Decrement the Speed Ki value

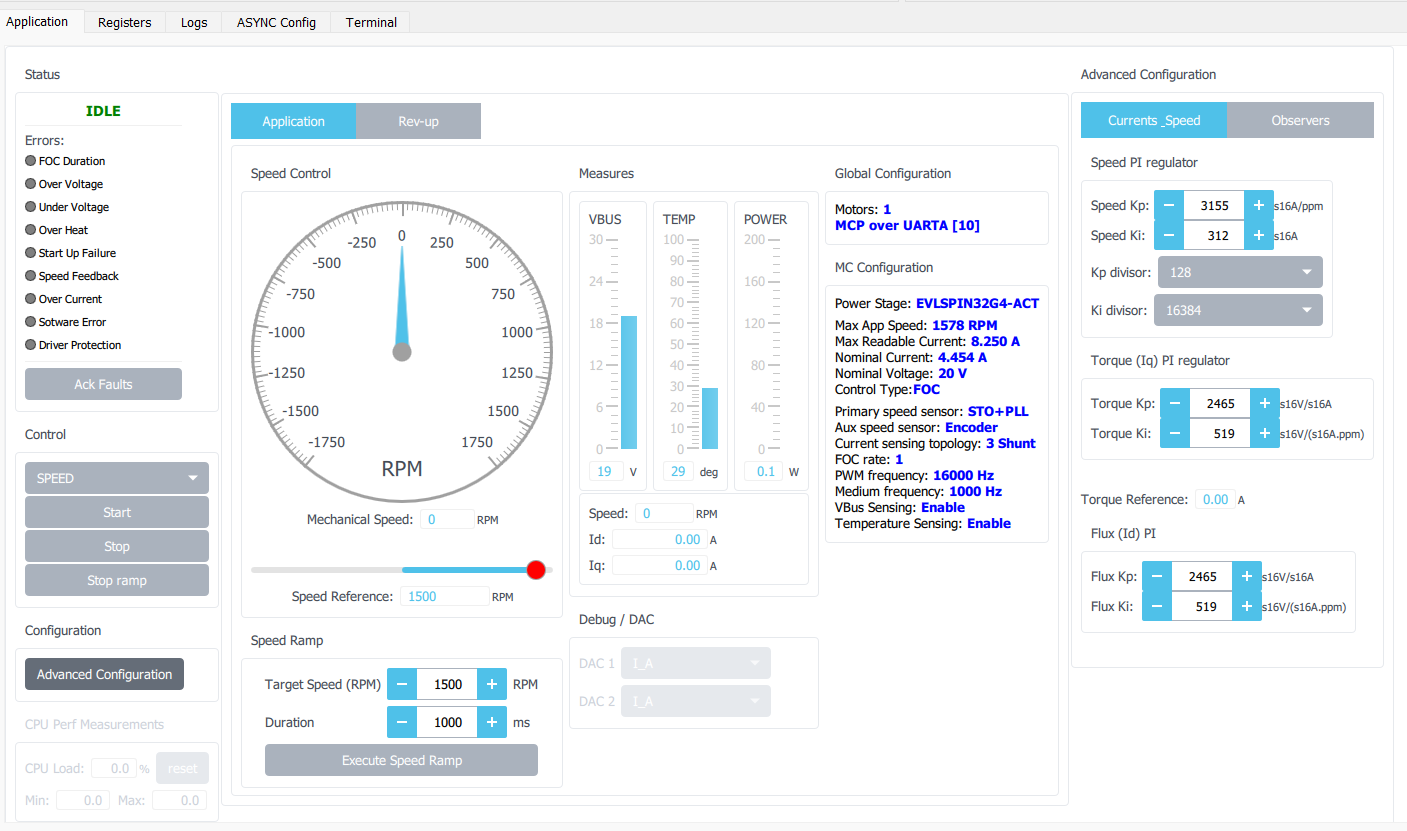pyautogui.click(x=1168, y=235)
